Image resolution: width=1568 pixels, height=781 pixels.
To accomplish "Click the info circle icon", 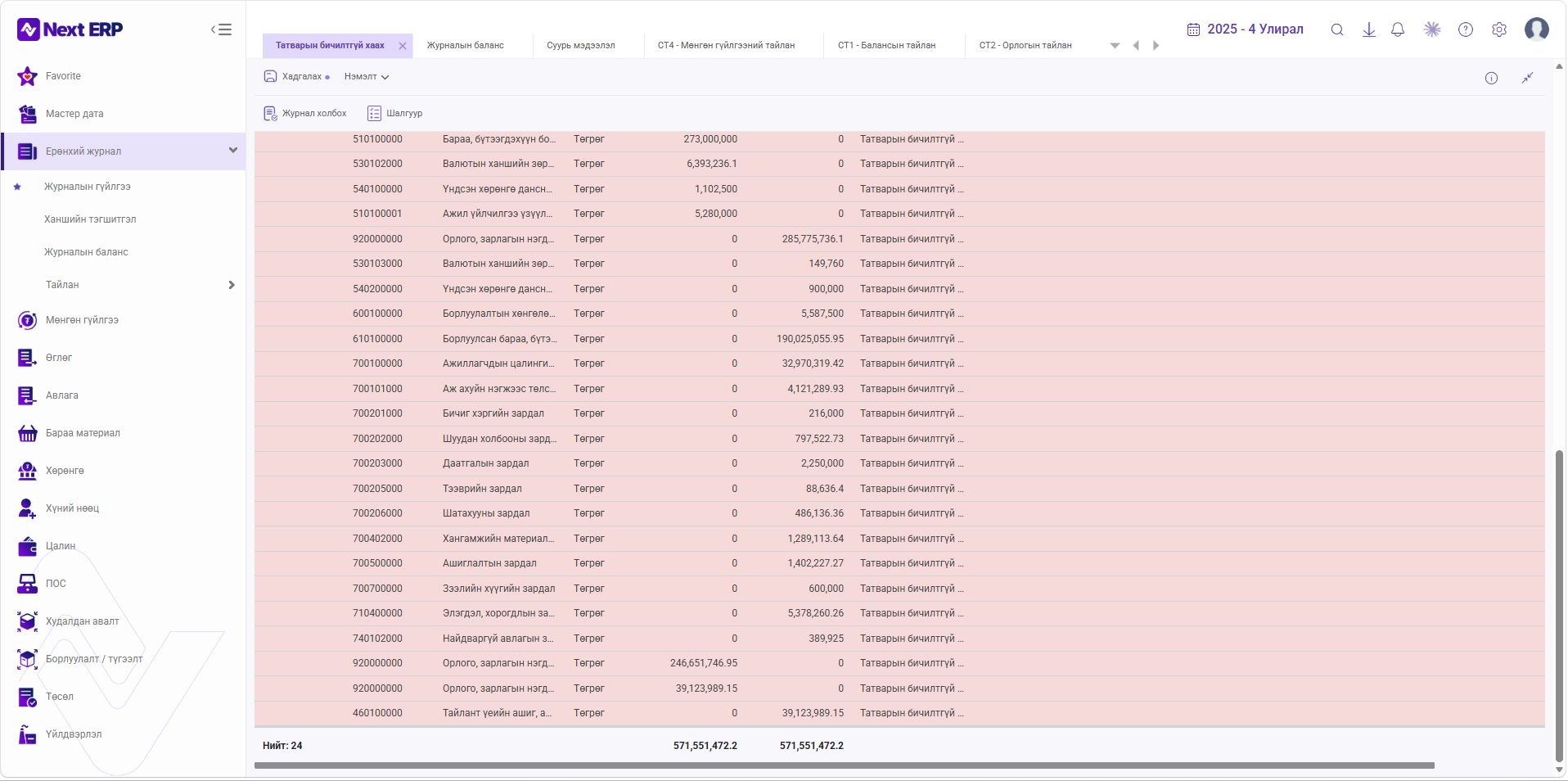I will pos(1492,78).
